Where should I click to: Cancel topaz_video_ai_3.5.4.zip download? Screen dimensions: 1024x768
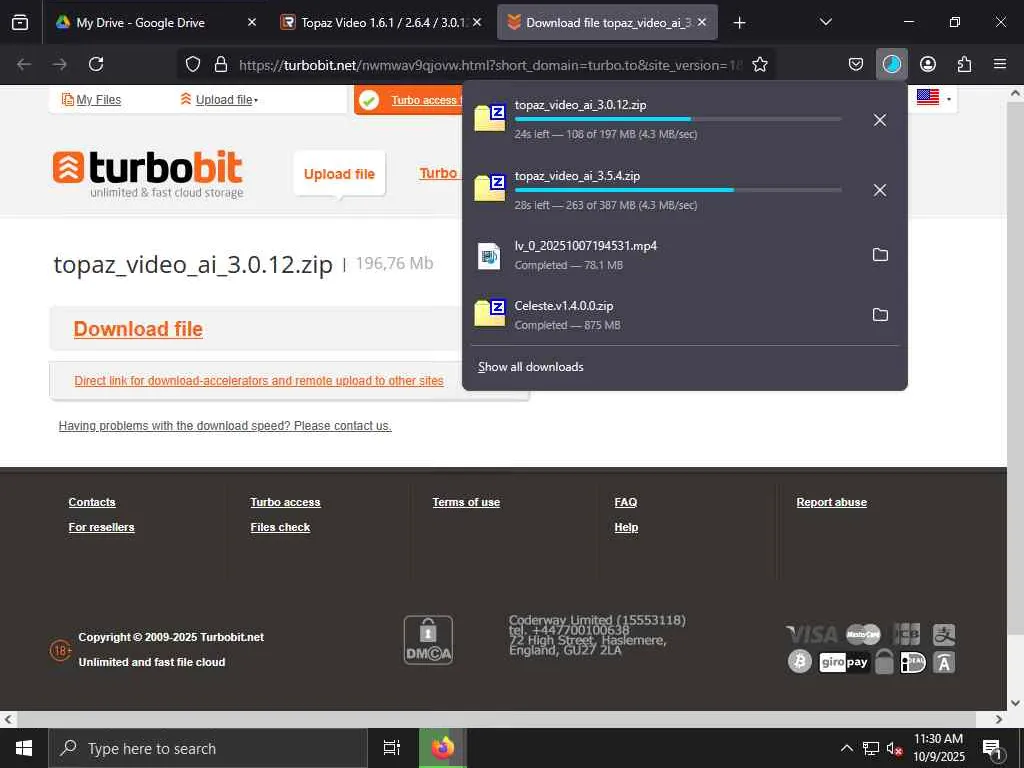point(880,190)
